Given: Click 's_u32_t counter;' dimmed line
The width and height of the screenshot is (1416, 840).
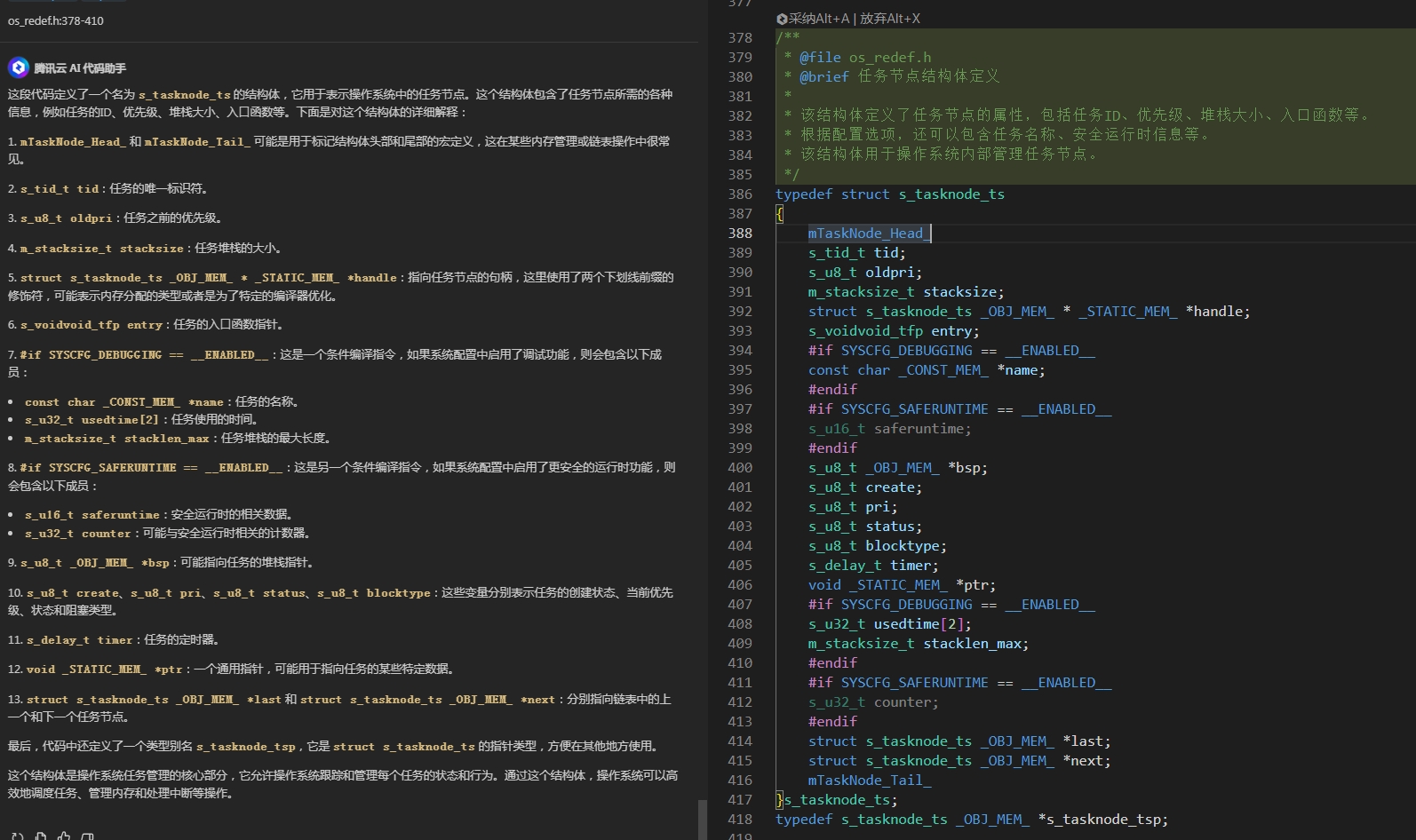Looking at the screenshot, I should 873,702.
